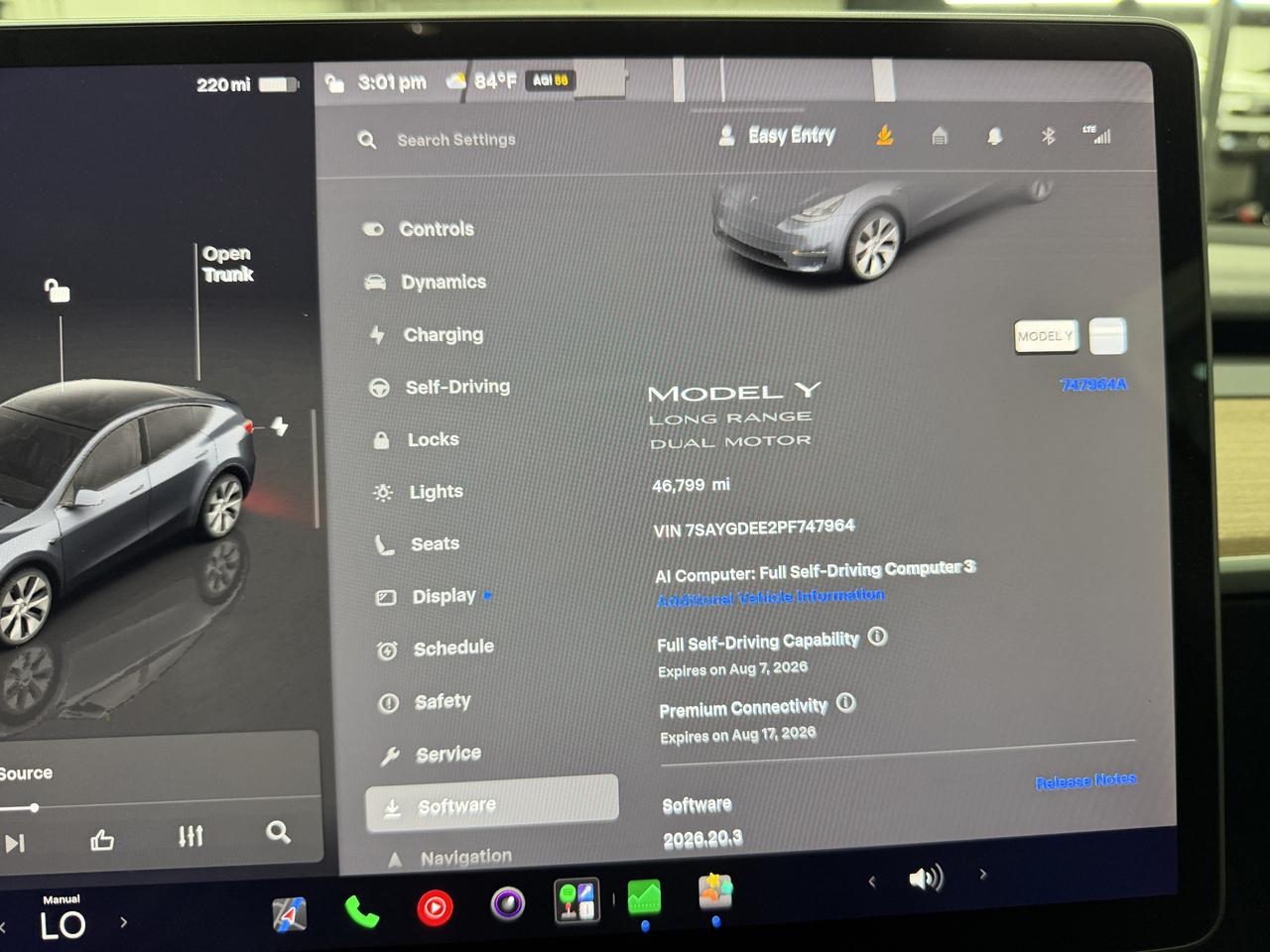The image size is (1270, 952).
Task: Decrease volume with left arrow
Action: 872,881
